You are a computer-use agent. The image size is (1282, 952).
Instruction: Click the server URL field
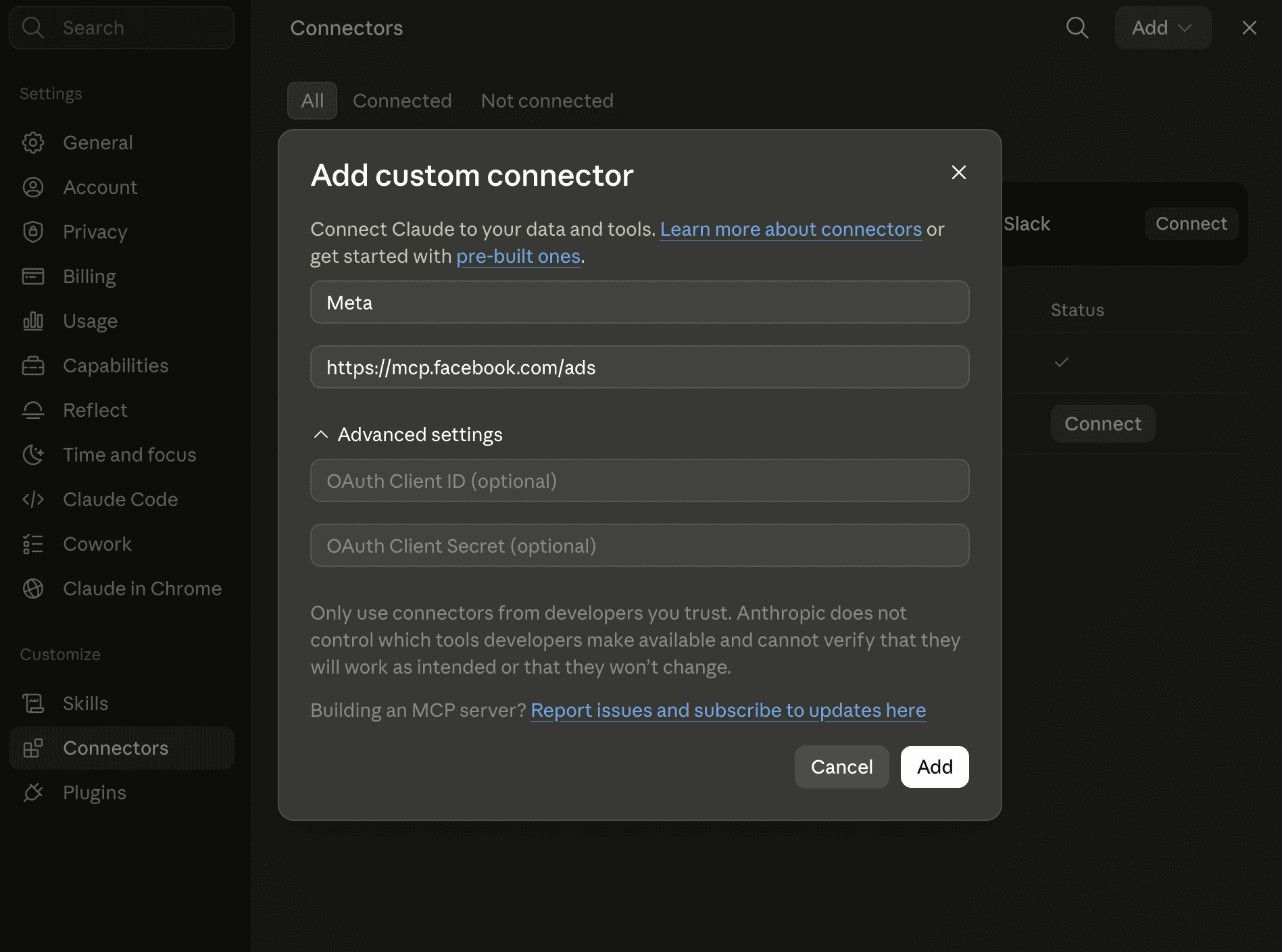[640, 367]
